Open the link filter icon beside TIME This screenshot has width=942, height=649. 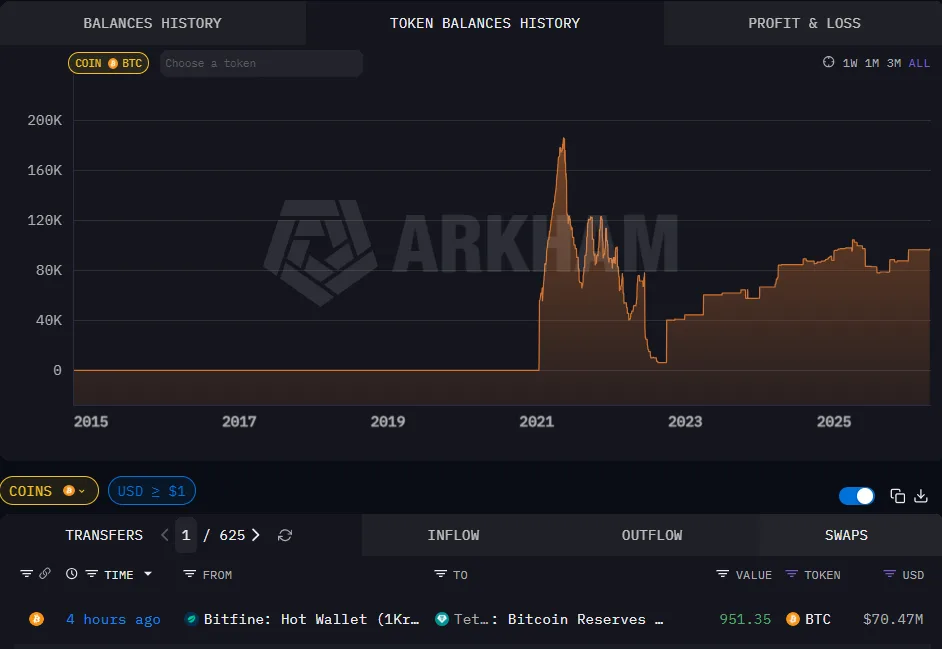pyautogui.click(x=44, y=573)
